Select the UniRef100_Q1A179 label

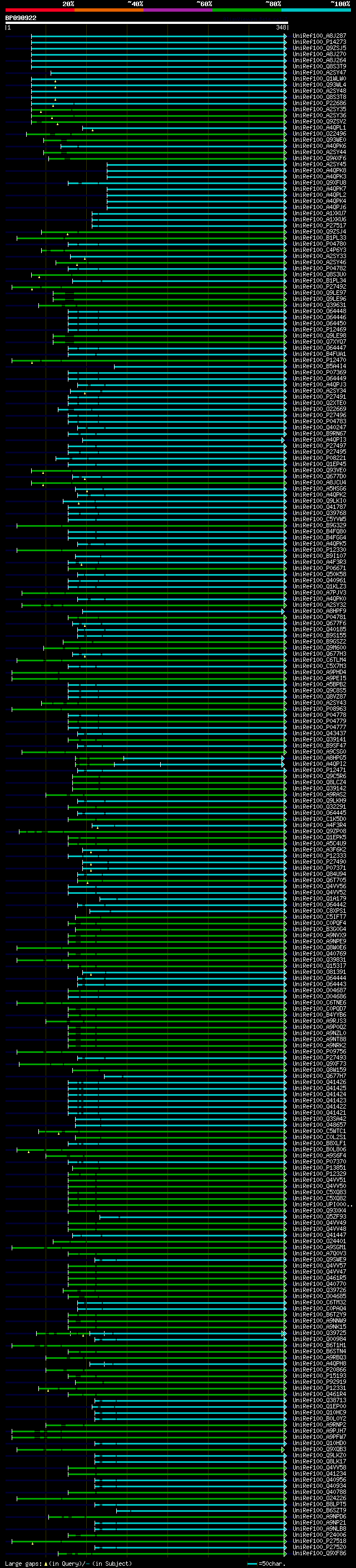(x=319, y=898)
